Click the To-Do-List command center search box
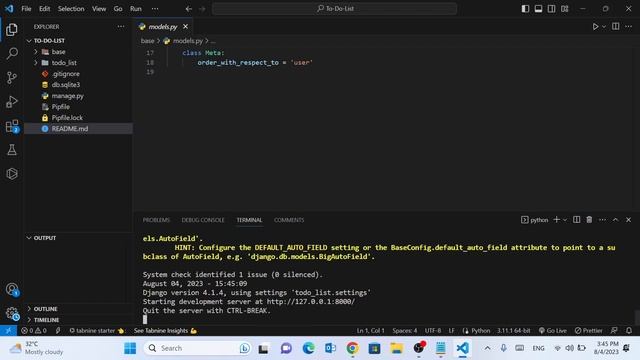640x360 pixels. (334, 9)
